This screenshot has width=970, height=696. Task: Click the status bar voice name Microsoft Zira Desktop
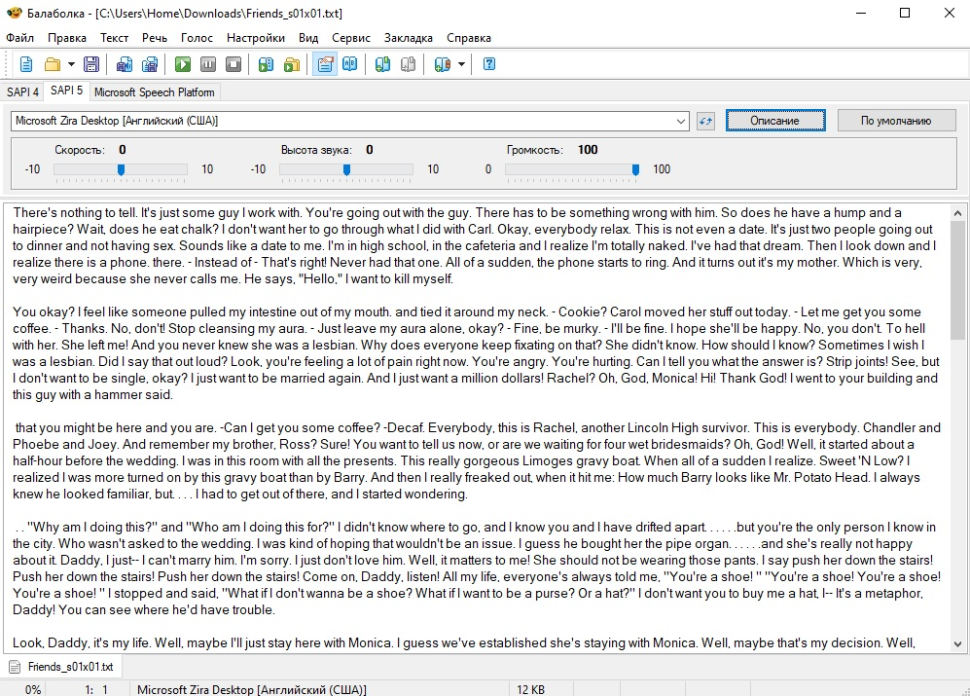coord(252,689)
